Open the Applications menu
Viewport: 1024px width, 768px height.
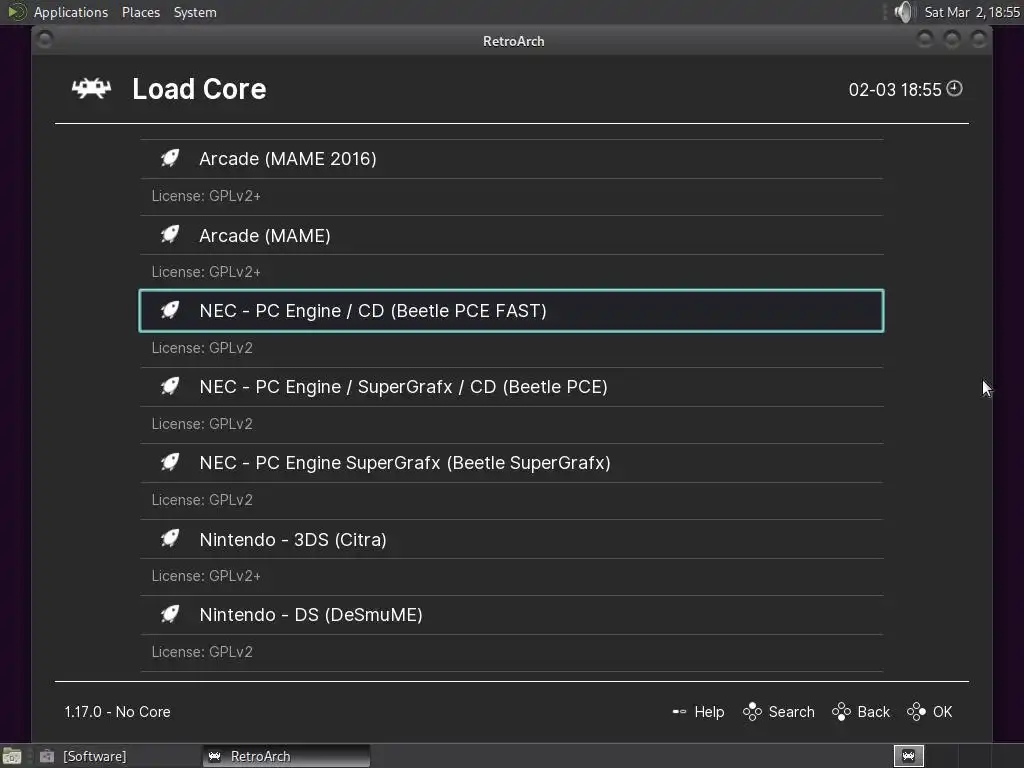71,12
